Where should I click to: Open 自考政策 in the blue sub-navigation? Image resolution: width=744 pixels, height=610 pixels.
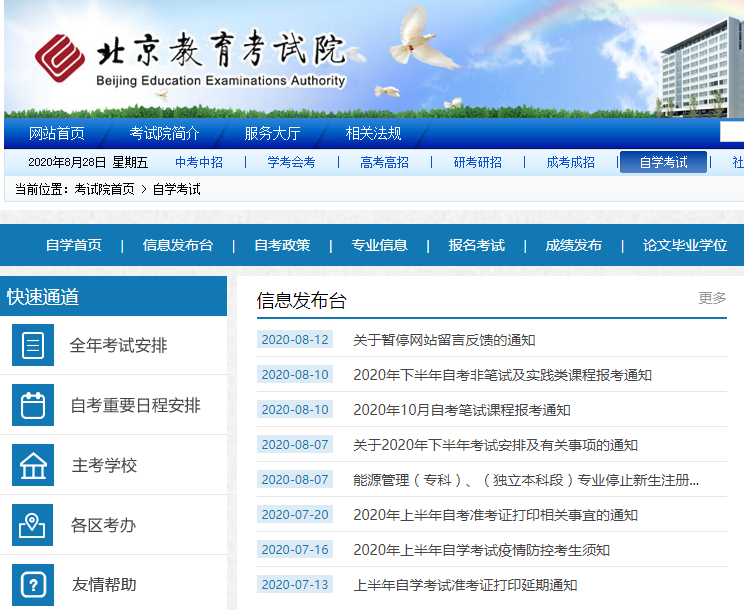282,245
